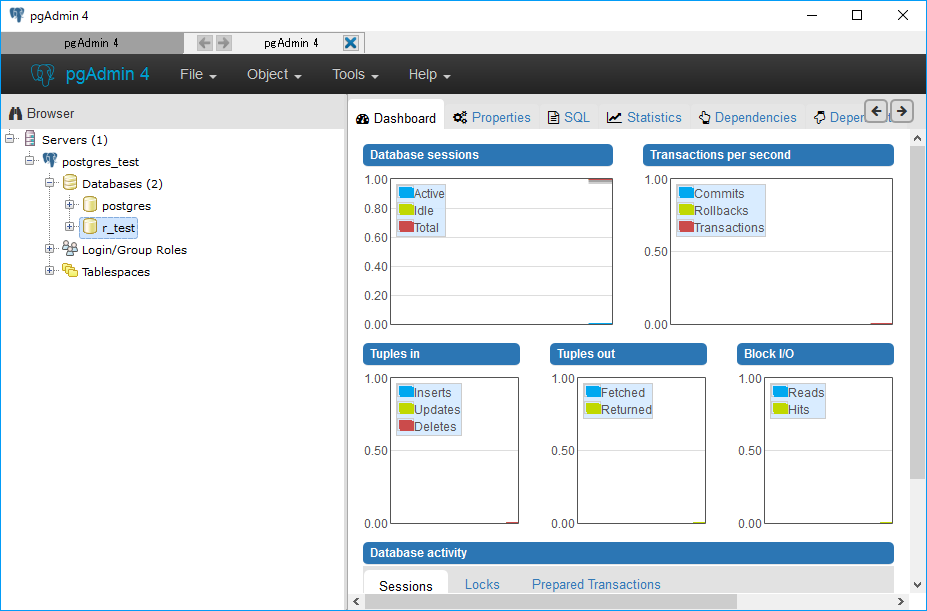Viewport: 927px width, 611px height.
Task: Click the r_test database cylinder icon
Action: coord(90,227)
